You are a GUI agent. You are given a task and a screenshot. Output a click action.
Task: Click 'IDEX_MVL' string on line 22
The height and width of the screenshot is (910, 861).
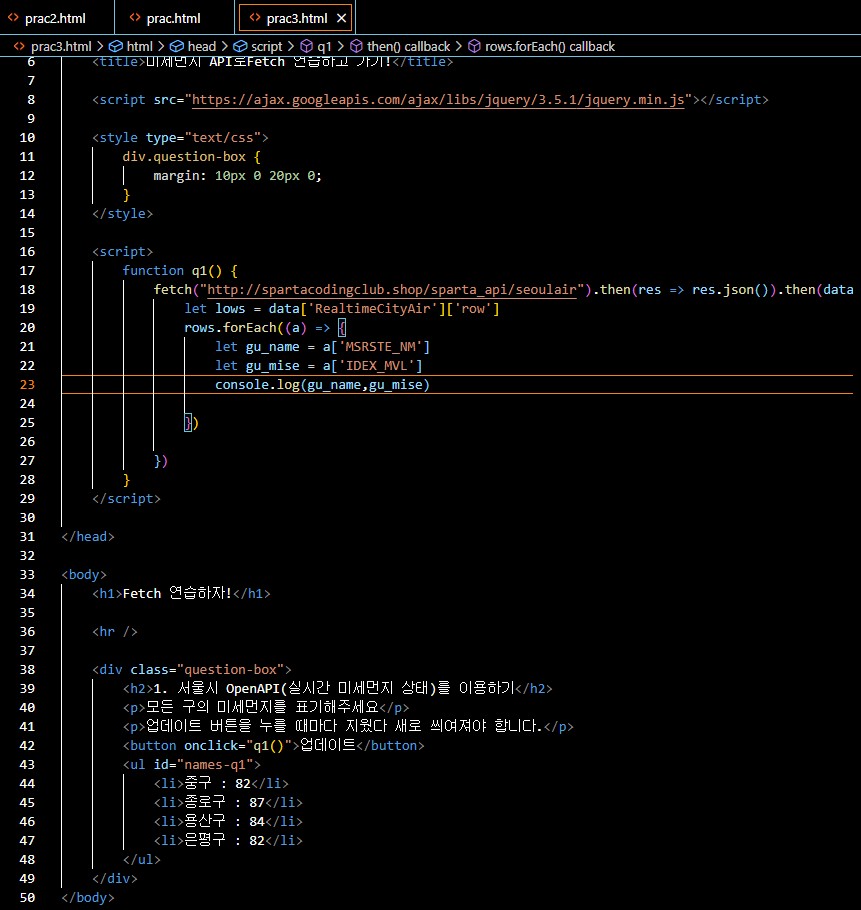click(x=381, y=366)
